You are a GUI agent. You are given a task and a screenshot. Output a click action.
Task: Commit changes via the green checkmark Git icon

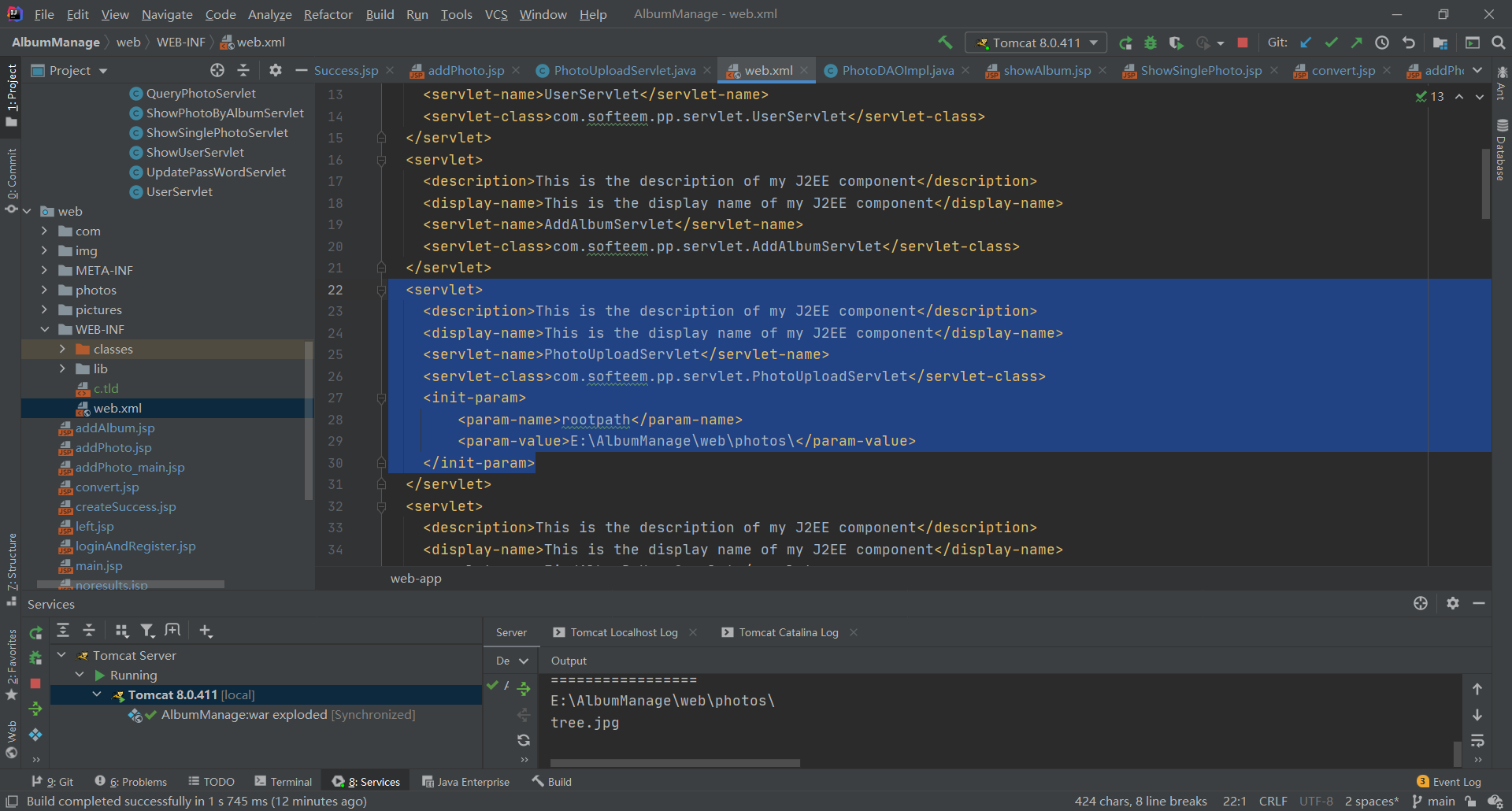click(x=1332, y=43)
